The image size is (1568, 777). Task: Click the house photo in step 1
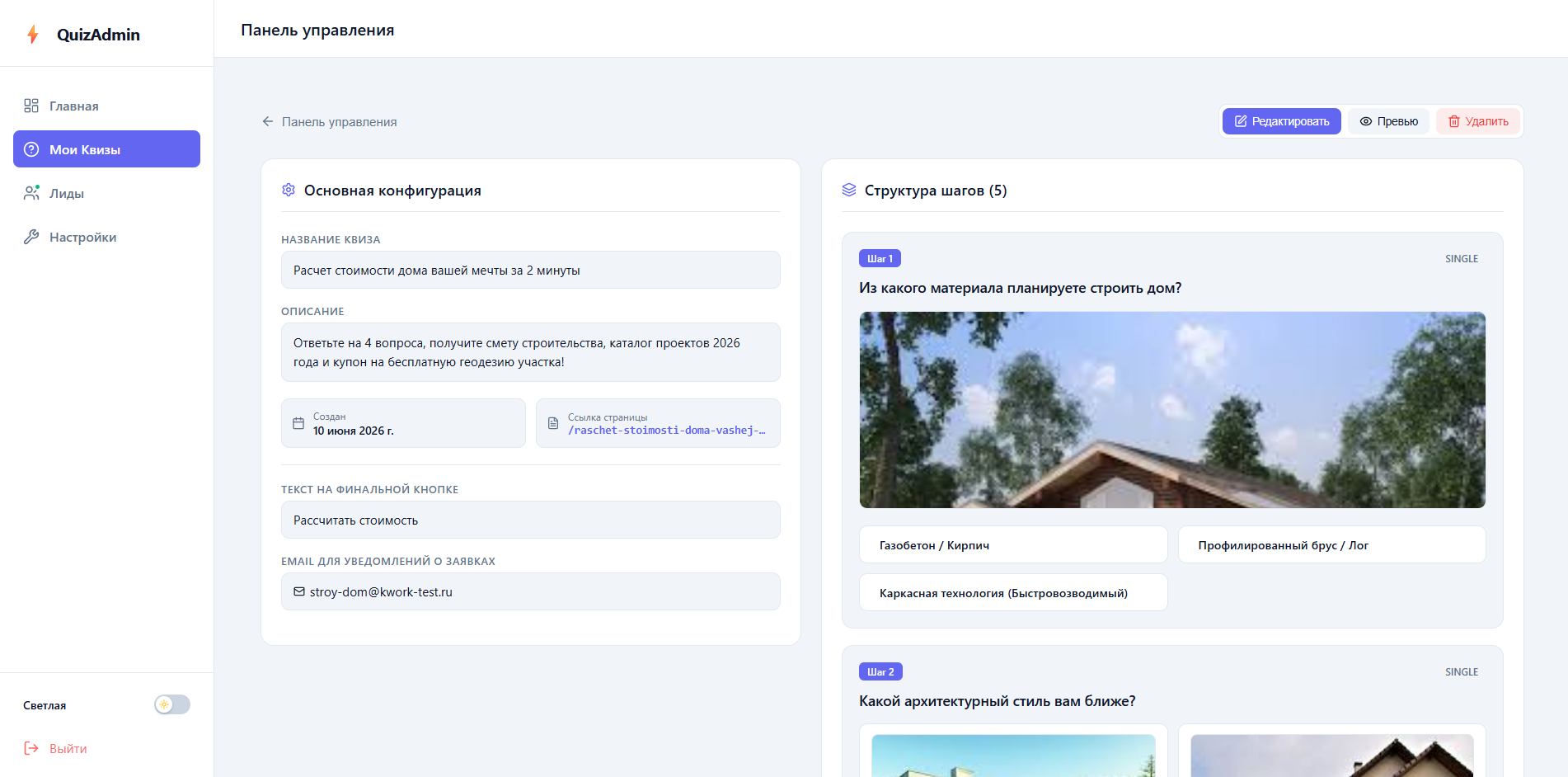pyautogui.click(x=1172, y=410)
